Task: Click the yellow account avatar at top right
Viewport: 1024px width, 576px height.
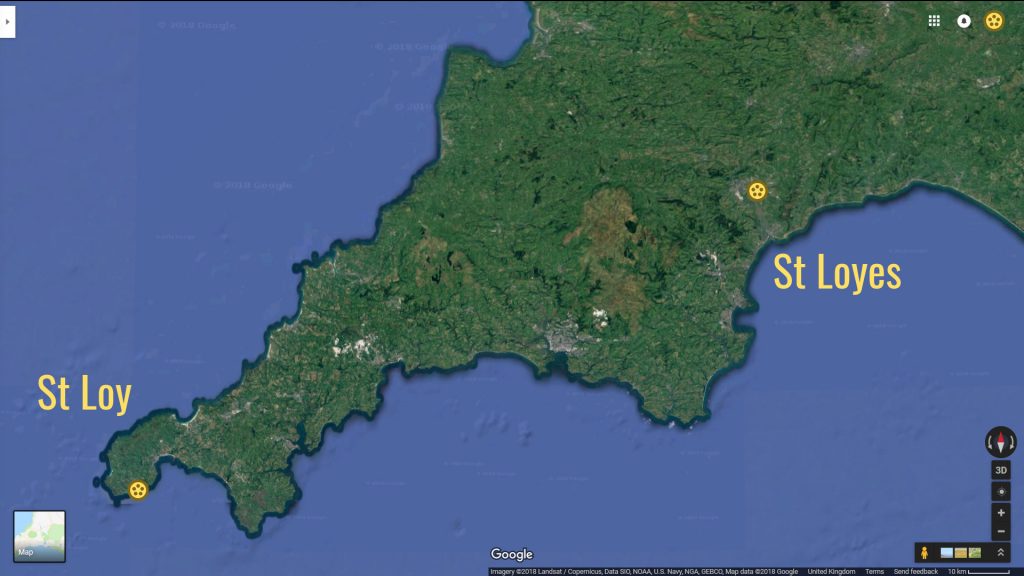Action: tap(993, 21)
